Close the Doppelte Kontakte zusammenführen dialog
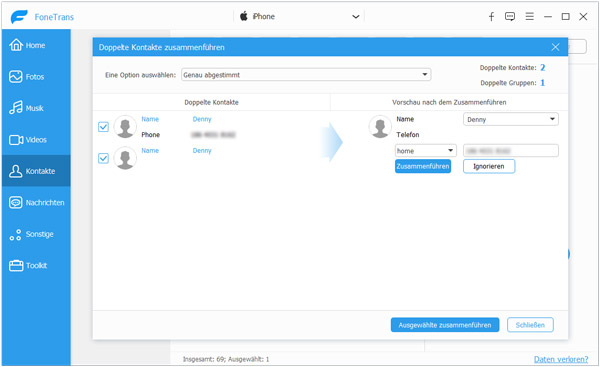The width and height of the screenshot is (600, 367). [x=555, y=47]
